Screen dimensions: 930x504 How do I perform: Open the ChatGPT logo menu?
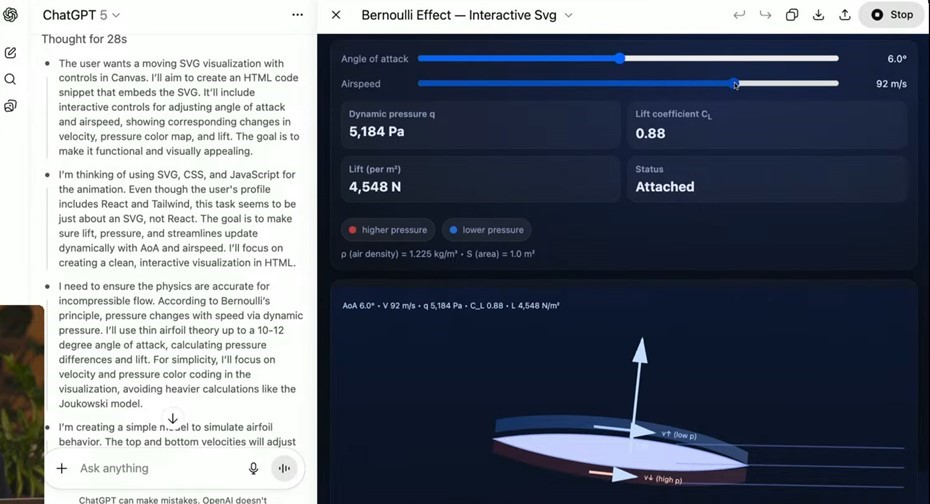(10, 15)
